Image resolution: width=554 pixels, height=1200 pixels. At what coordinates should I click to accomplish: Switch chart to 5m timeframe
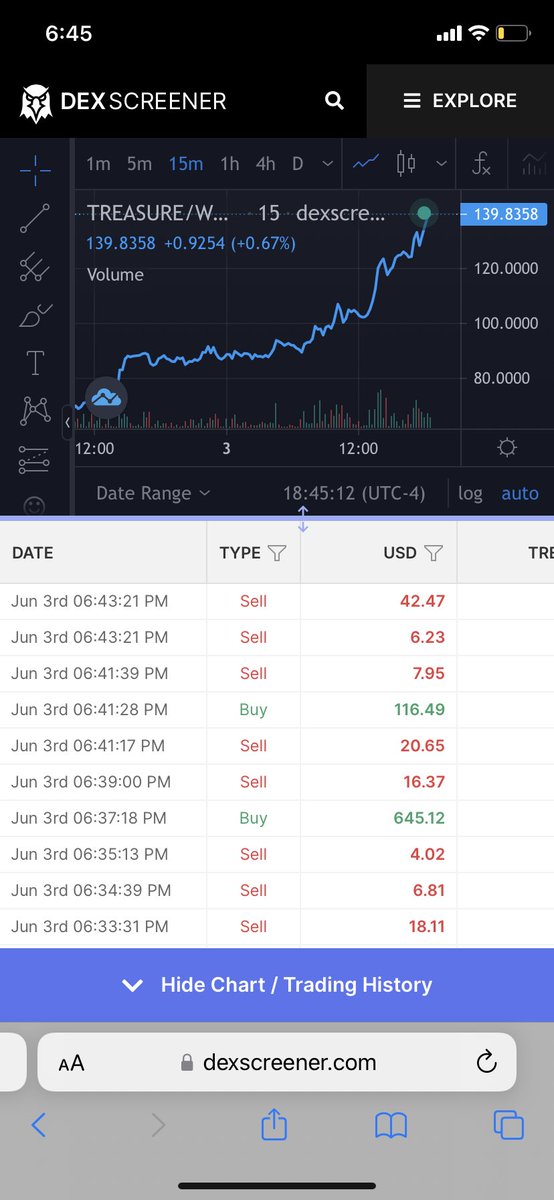[139, 164]
